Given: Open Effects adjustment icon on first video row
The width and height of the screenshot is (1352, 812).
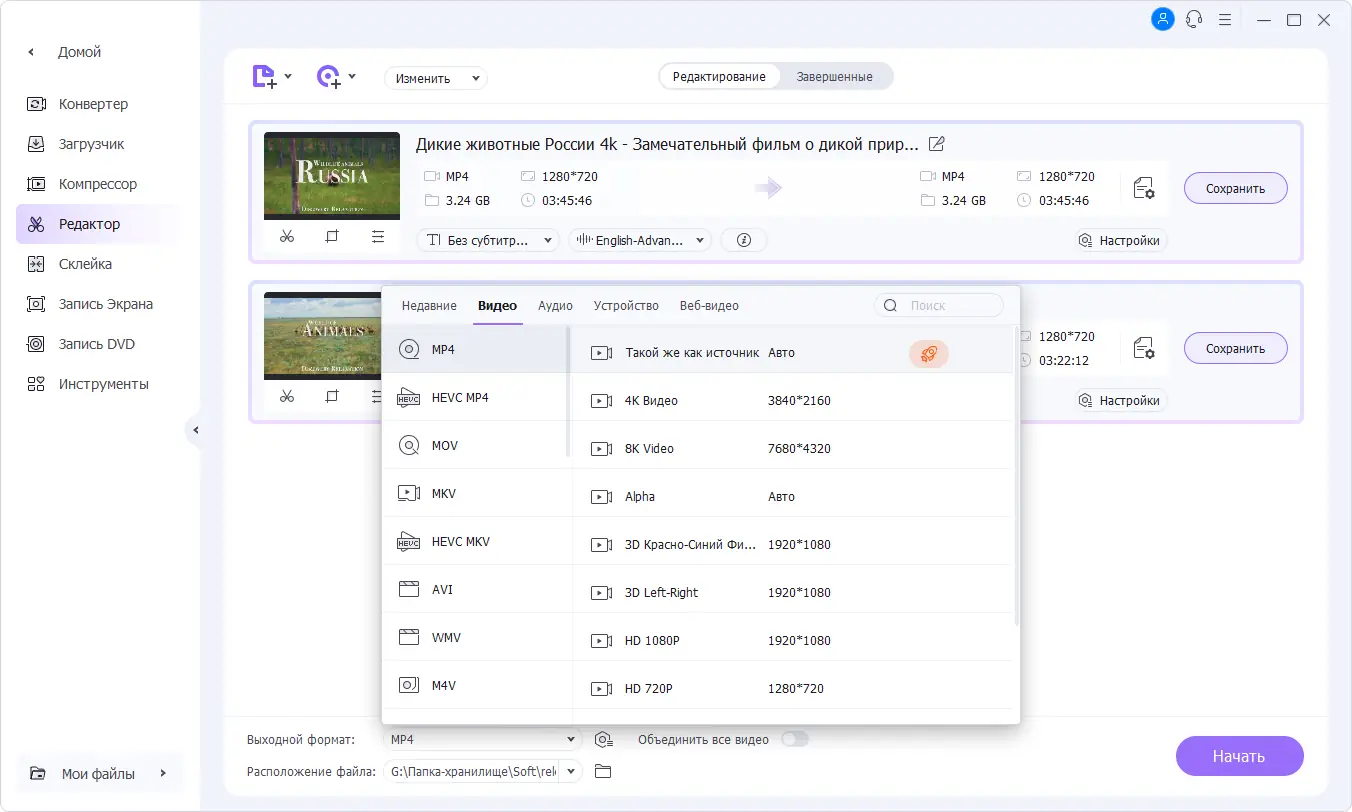Looking at the screenshot, I should pos(377,236).
